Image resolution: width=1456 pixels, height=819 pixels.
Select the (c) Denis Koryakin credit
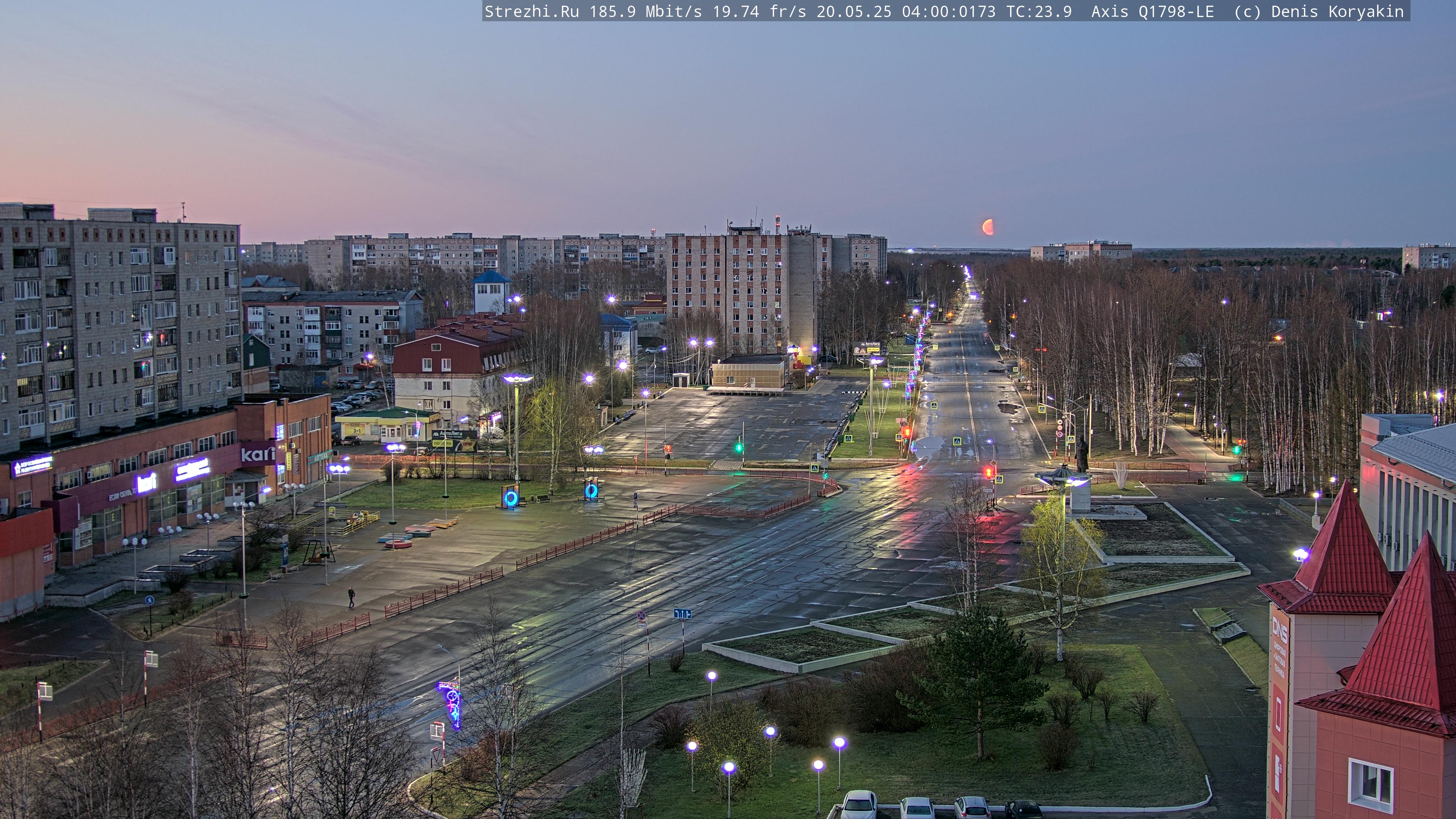coord(1319,11)
